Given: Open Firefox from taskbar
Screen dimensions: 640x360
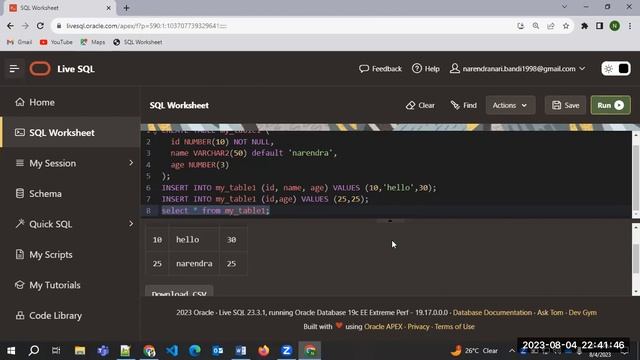Looking at the screenshot, I should (264, 351).
